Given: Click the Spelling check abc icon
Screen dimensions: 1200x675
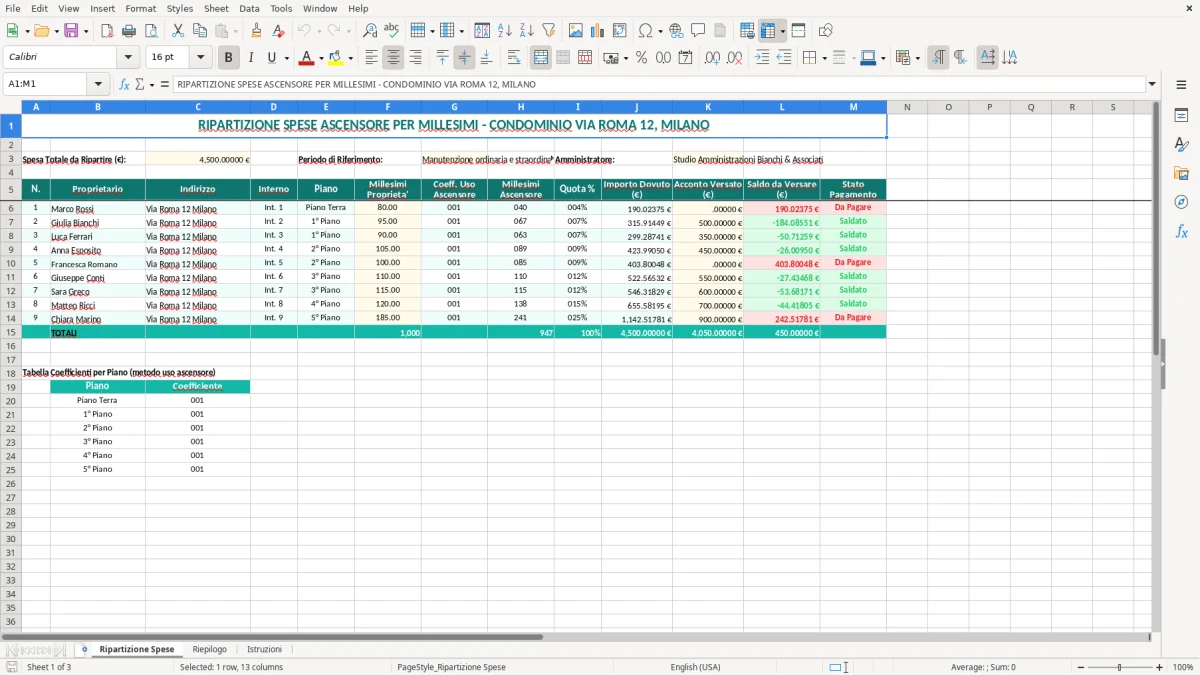Looking at the screenshot, I should [392, 31].
